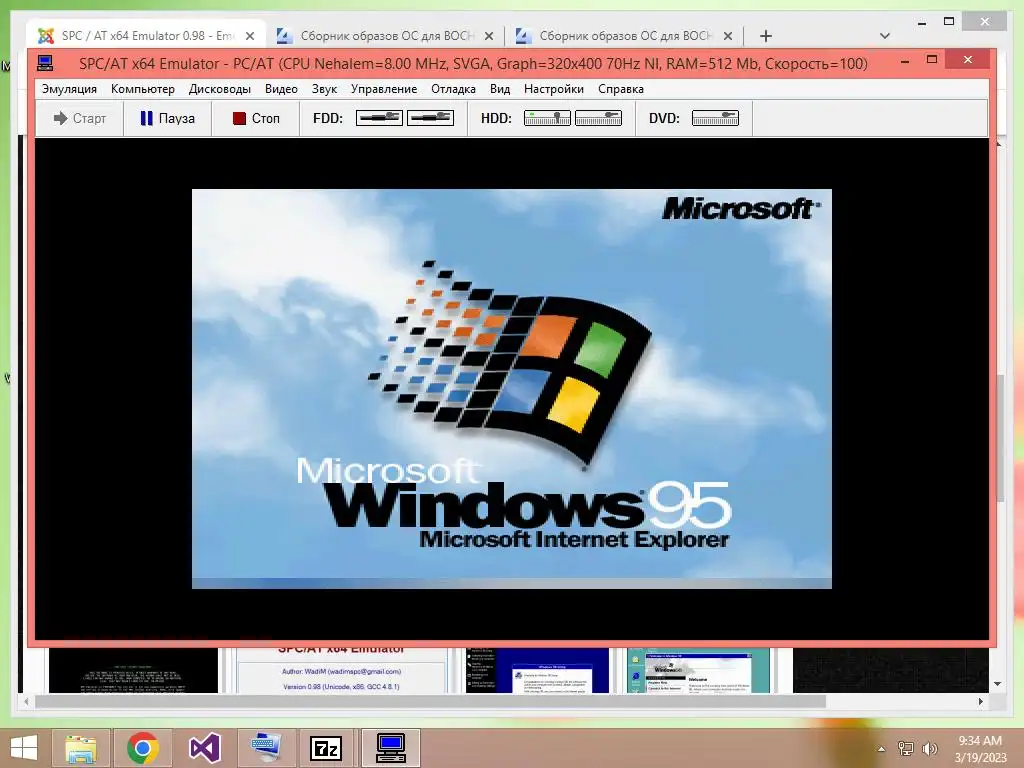Open the Компьютер menu

point(142,89)
